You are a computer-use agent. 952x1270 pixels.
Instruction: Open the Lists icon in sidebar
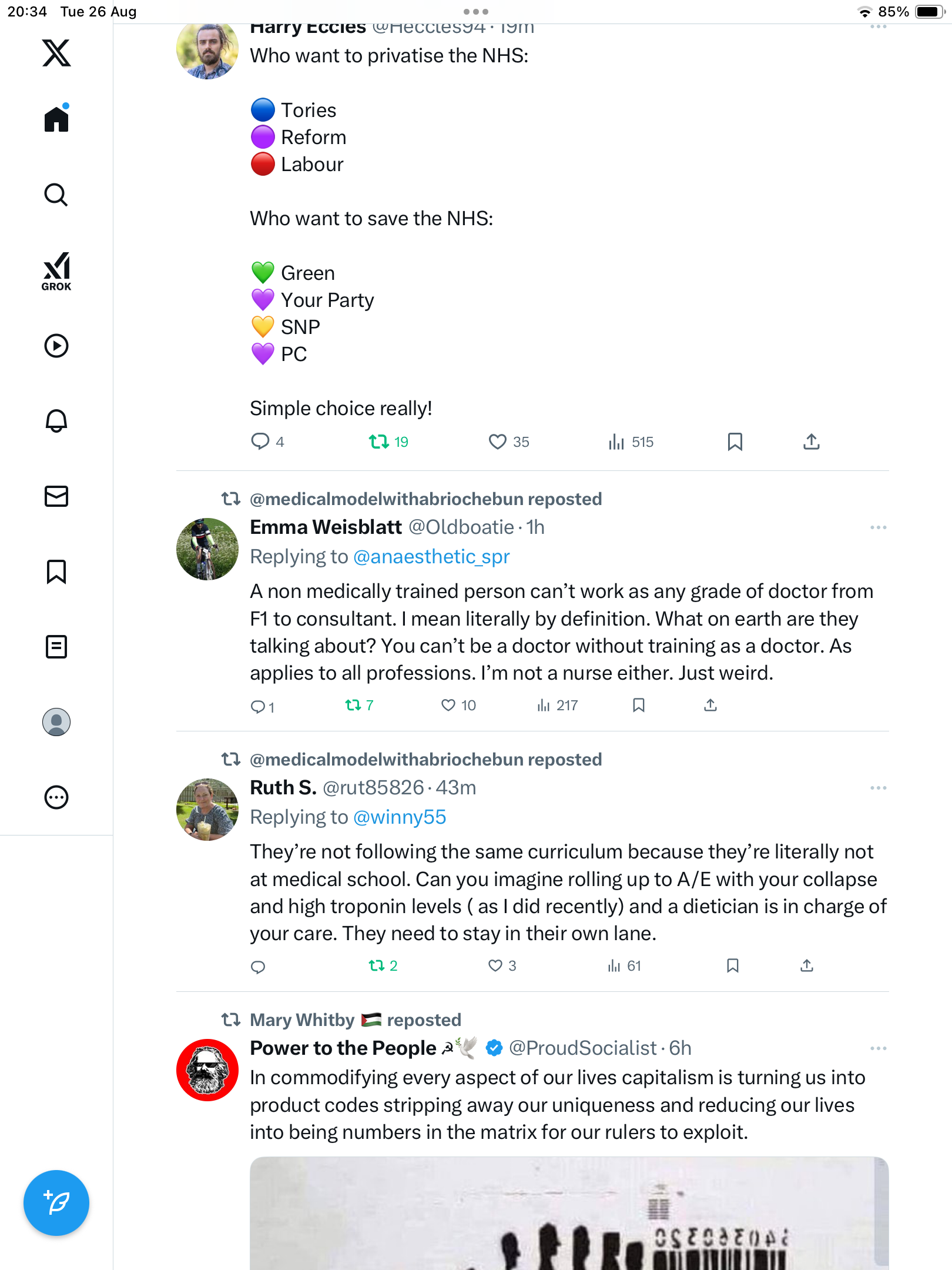(x=56, y=647)
